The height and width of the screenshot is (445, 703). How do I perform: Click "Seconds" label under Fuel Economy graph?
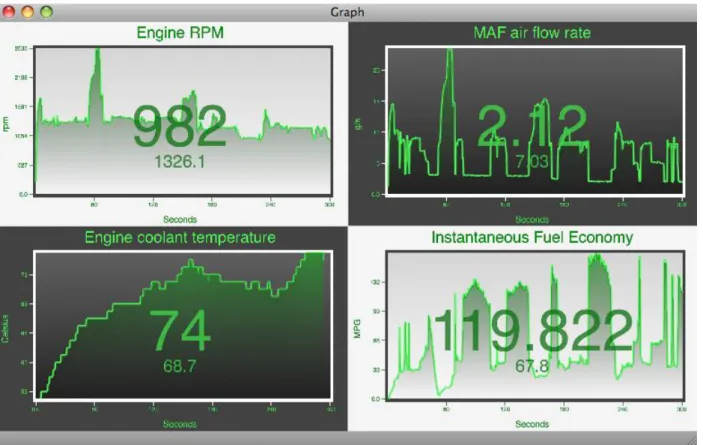click(532, 424)
